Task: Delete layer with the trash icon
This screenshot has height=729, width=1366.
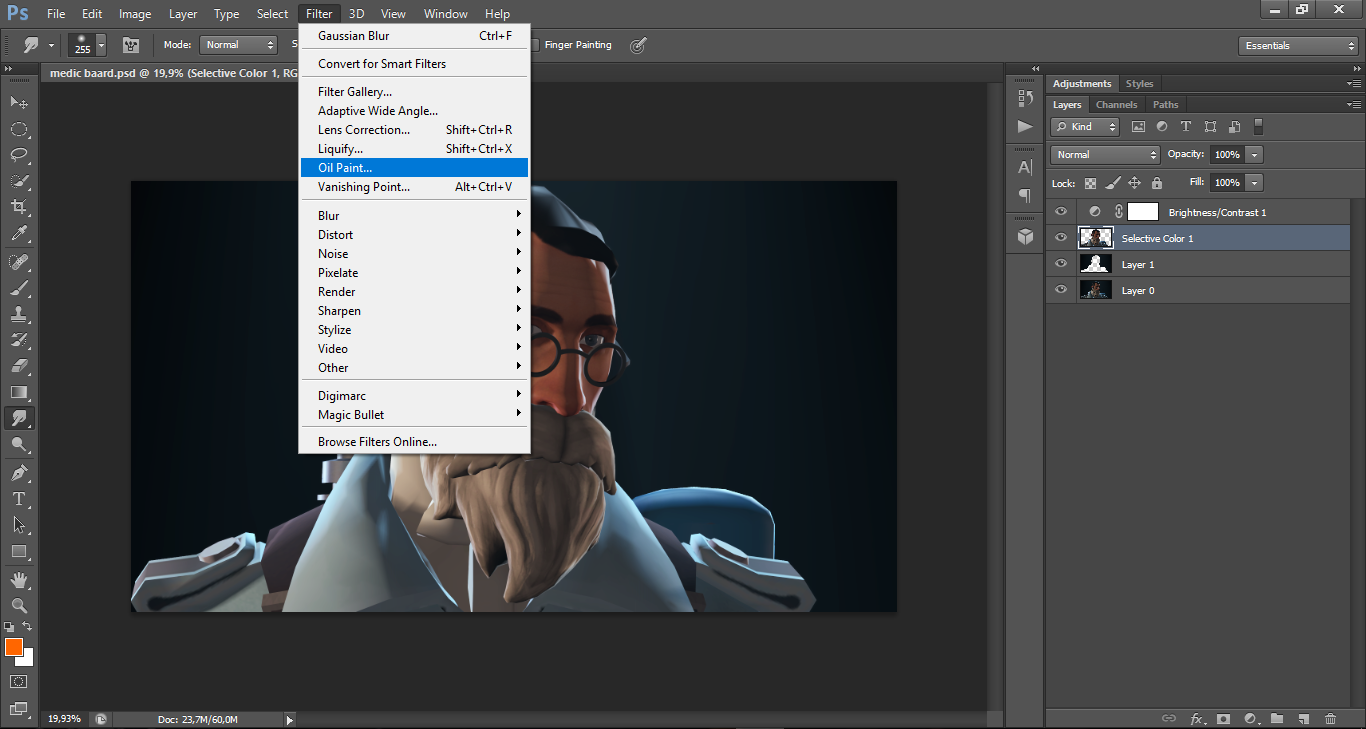Action: pos(1330,718)
